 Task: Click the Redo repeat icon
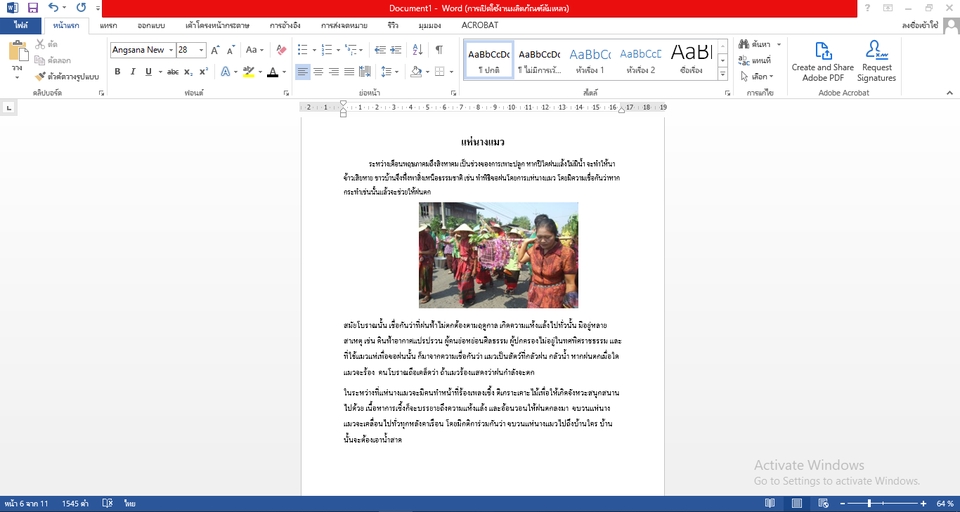click(81, 8)
